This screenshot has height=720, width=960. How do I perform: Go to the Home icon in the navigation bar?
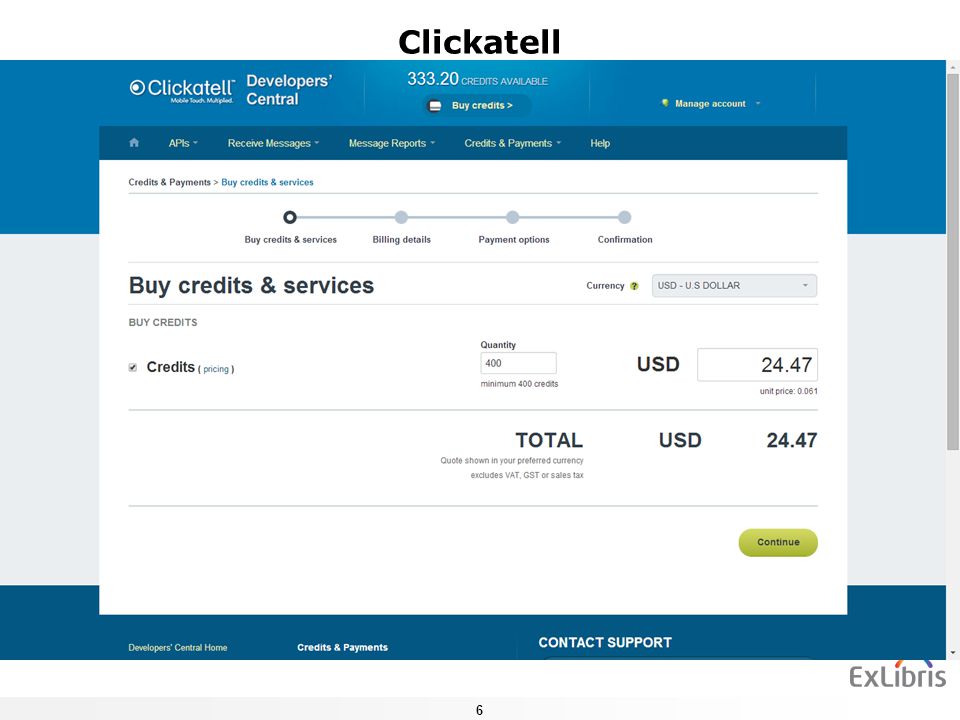point(134,143)
